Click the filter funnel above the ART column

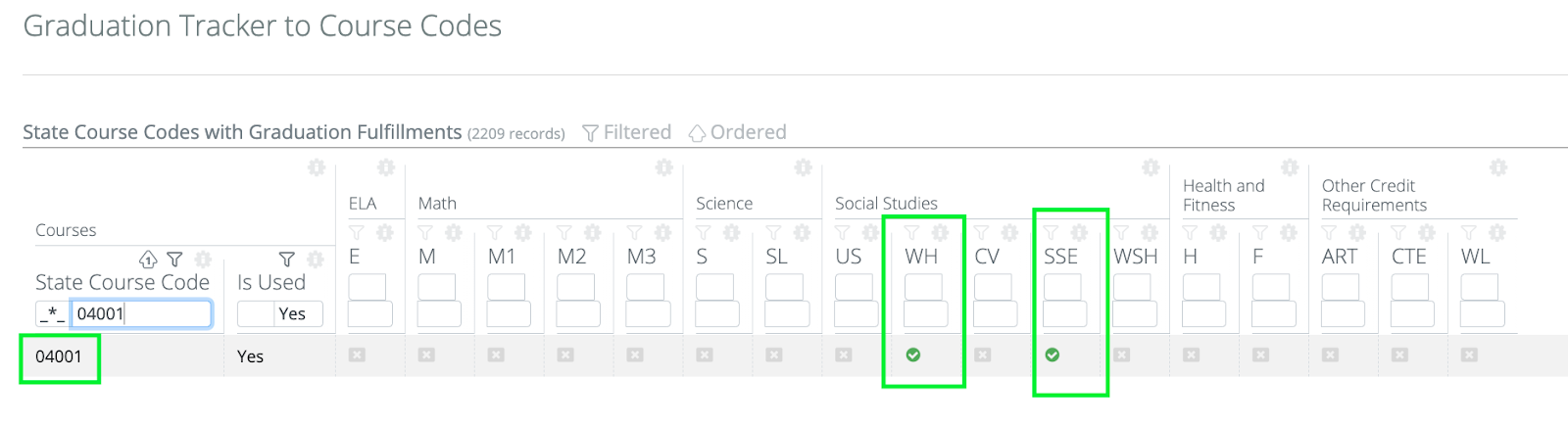1329,233
